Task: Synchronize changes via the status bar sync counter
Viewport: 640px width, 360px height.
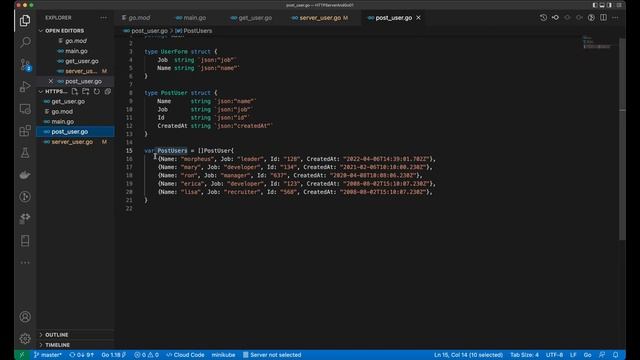Action: point(82,355)
